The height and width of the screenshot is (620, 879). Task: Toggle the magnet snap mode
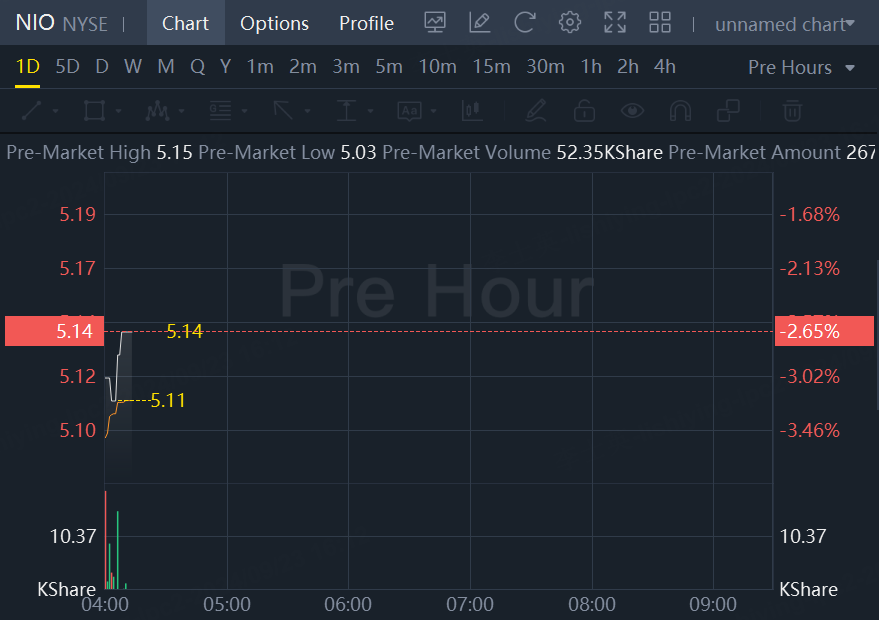680,110
